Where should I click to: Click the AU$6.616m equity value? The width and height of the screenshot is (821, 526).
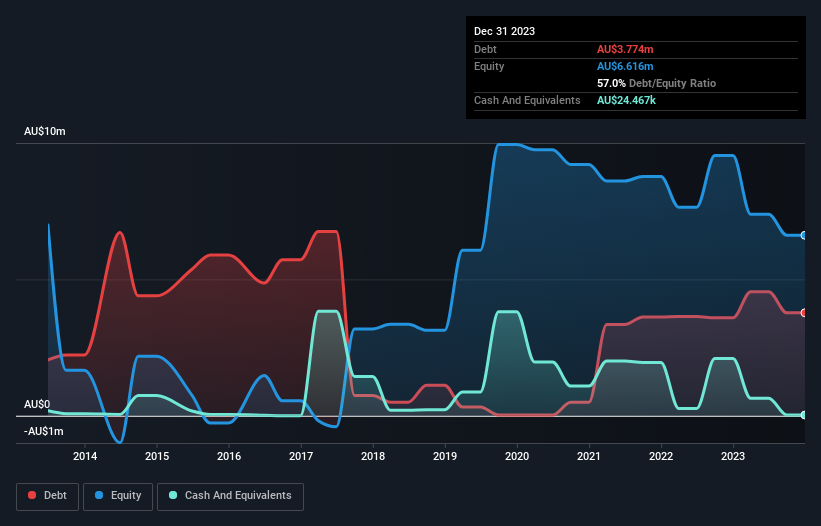point(625,66)
